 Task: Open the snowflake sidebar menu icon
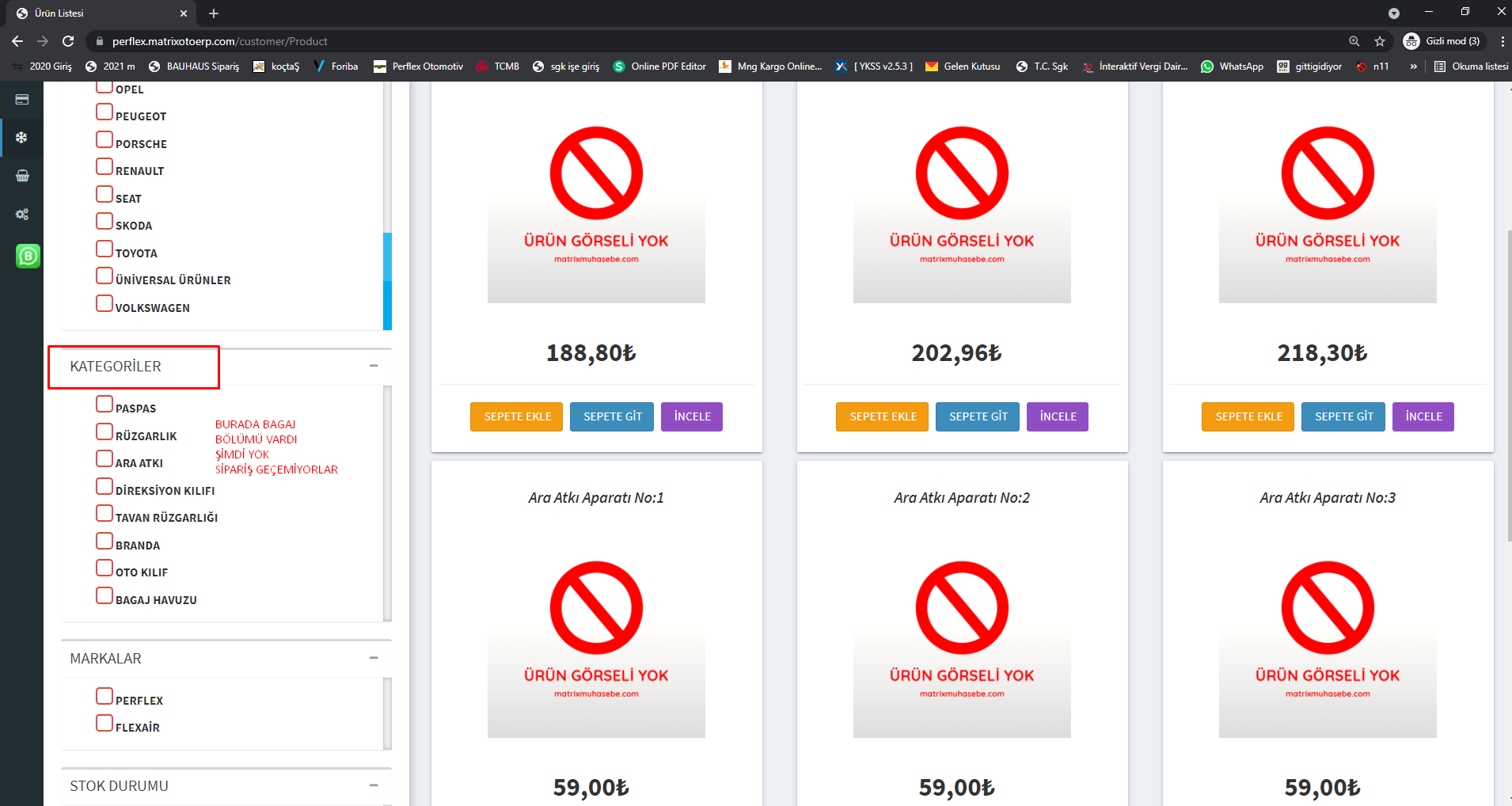(21, 138)
